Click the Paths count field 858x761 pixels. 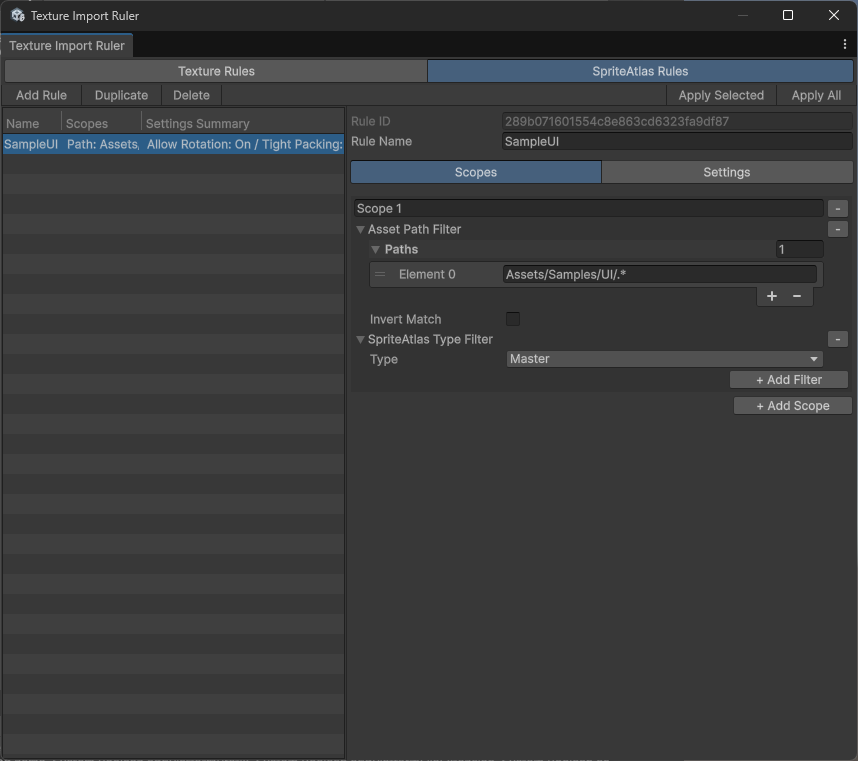coord(799,249)
